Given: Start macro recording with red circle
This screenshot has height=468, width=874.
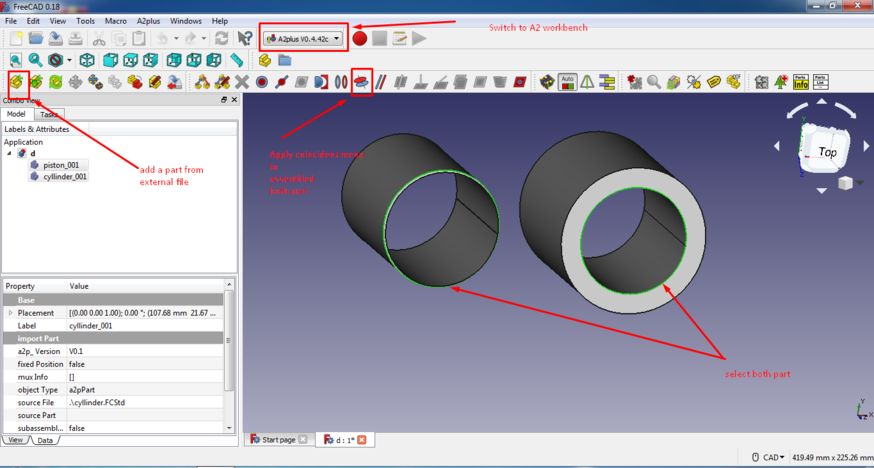Looking at the screenshot, I should (x=360, y=38).
